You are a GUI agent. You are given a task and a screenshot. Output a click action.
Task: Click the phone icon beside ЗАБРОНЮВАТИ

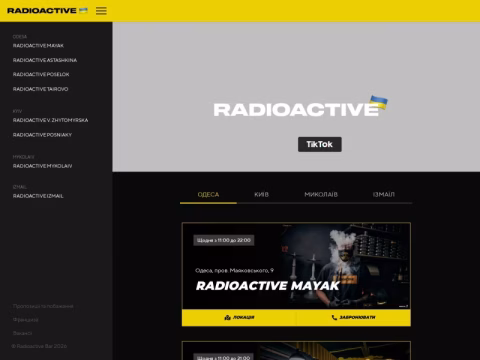[x=334, y=318]
